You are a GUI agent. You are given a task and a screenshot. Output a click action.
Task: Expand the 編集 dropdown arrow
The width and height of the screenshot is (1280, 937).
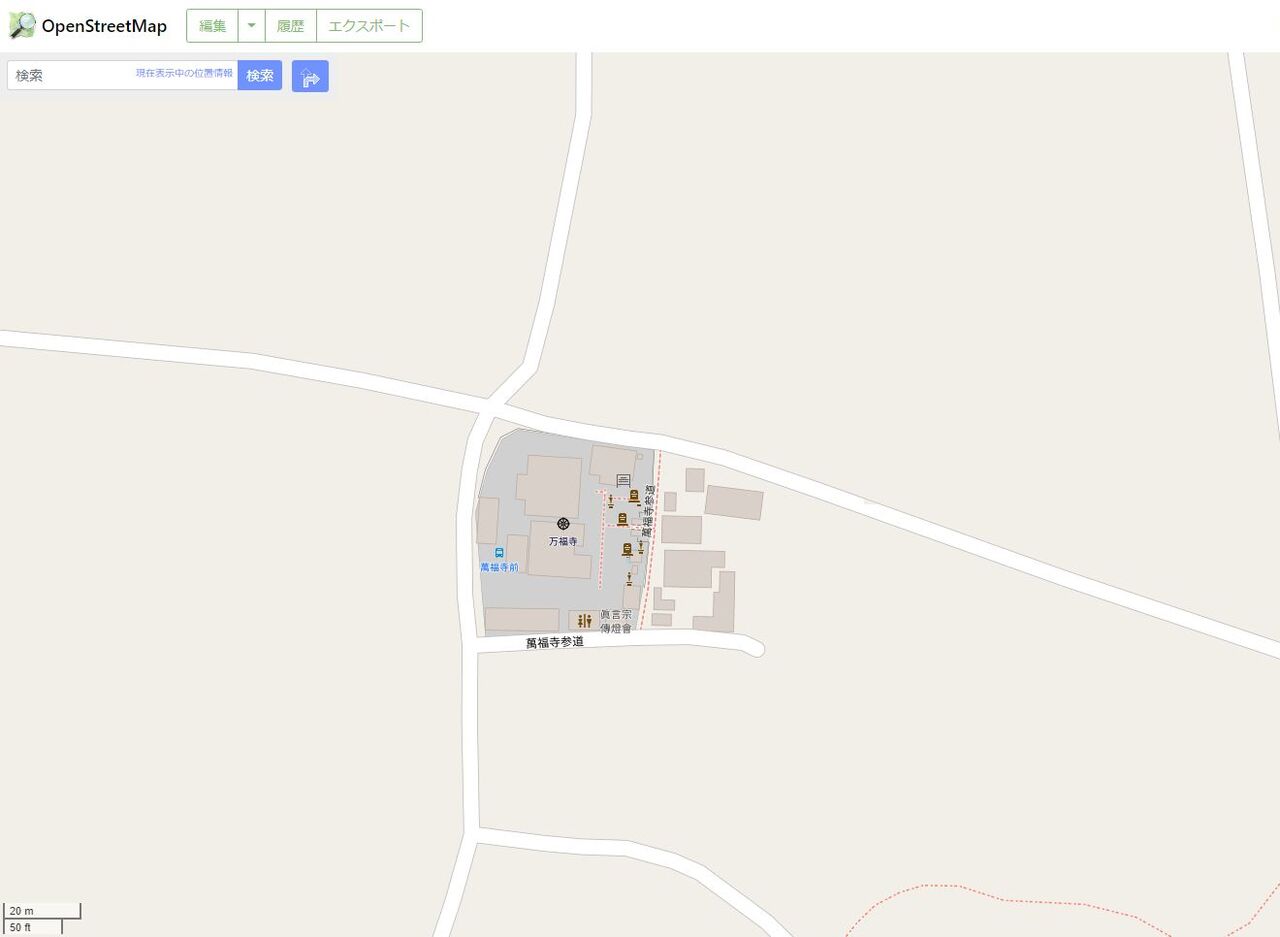pos(251,26)
